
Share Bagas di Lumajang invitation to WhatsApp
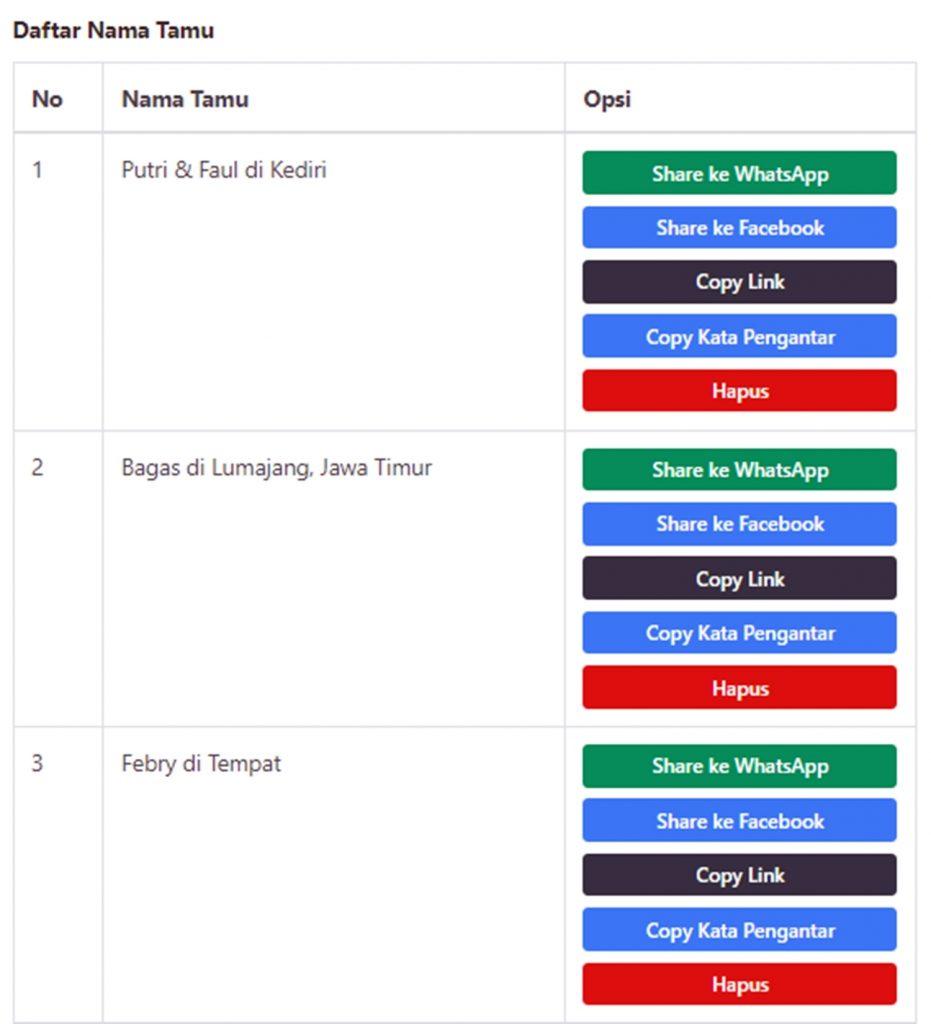739,470
